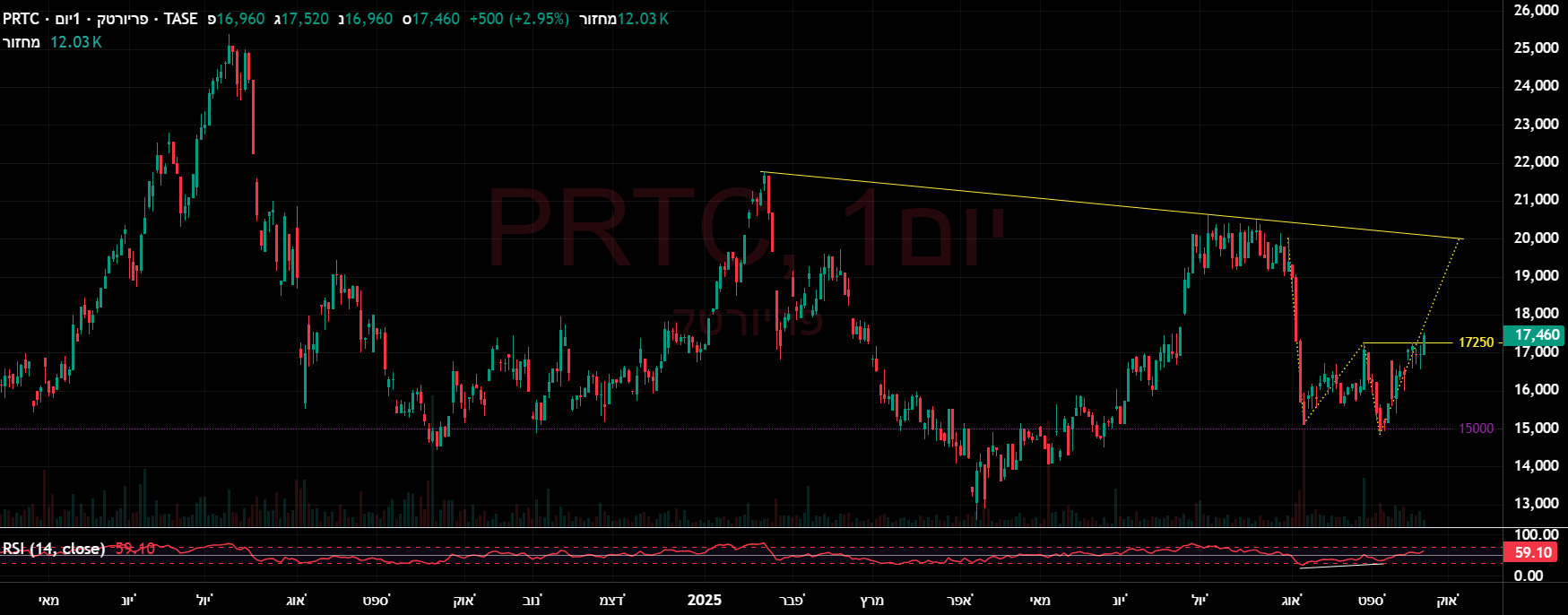1568x615 pixels.
Task: Click the 24,000 price axis label
Action: tap(1537, 85)
